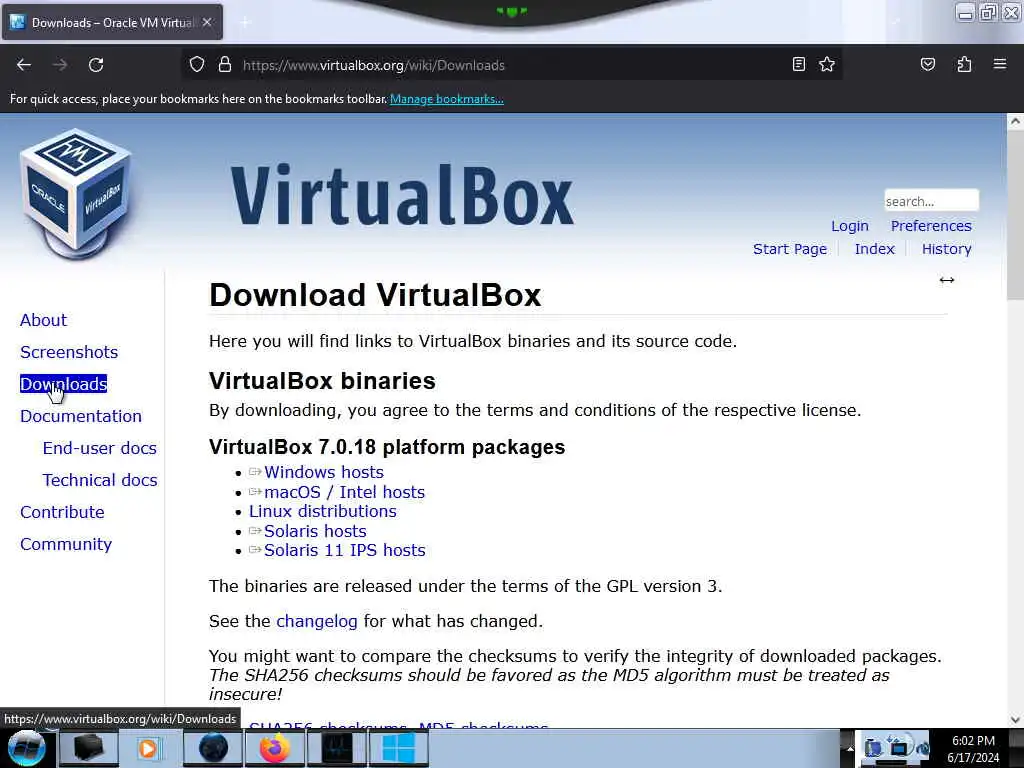Open the dark monitor taskbar application
Viewport: 1024px width, 768px height.
pyautogui.click(x=337, y=748)
